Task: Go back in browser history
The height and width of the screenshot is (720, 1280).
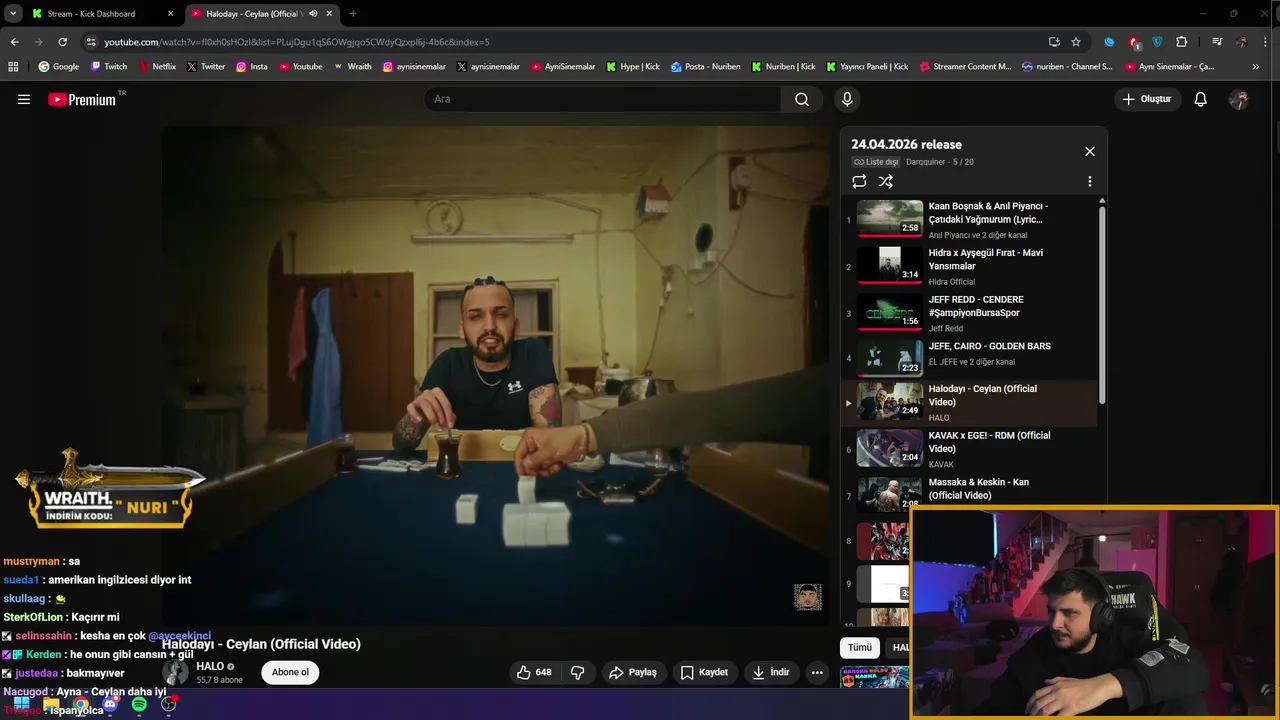Action: pyautogui.click(x=14, y=42)
